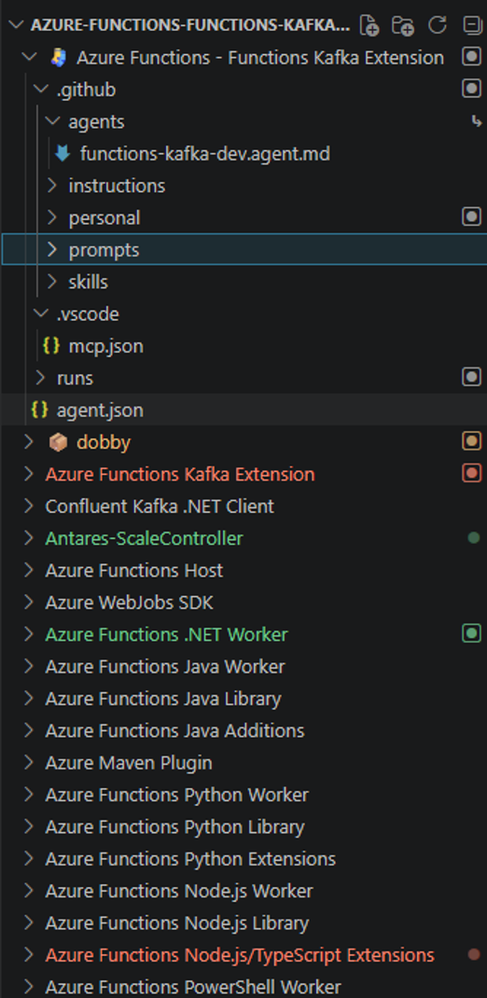Viewport: 487px width, 998px height.
Task: Collapse the Azure Functions - Functions Kafka Extension root
Action: point(29,57)
